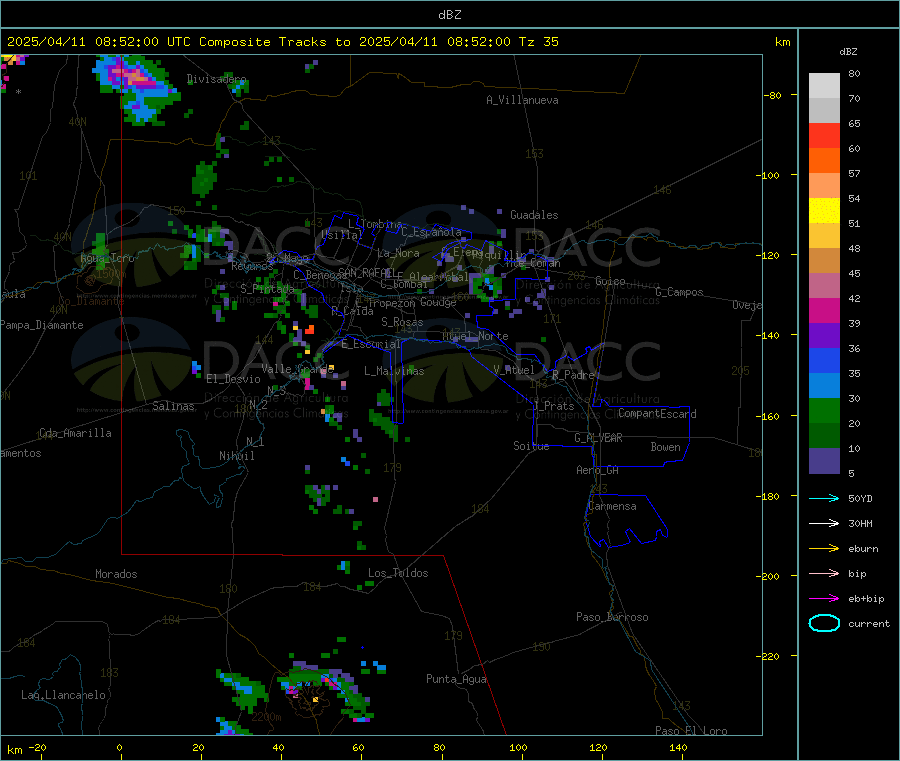Click the Nihuel_Norte map label
The image size is (900, 761).
pos(475,336)
